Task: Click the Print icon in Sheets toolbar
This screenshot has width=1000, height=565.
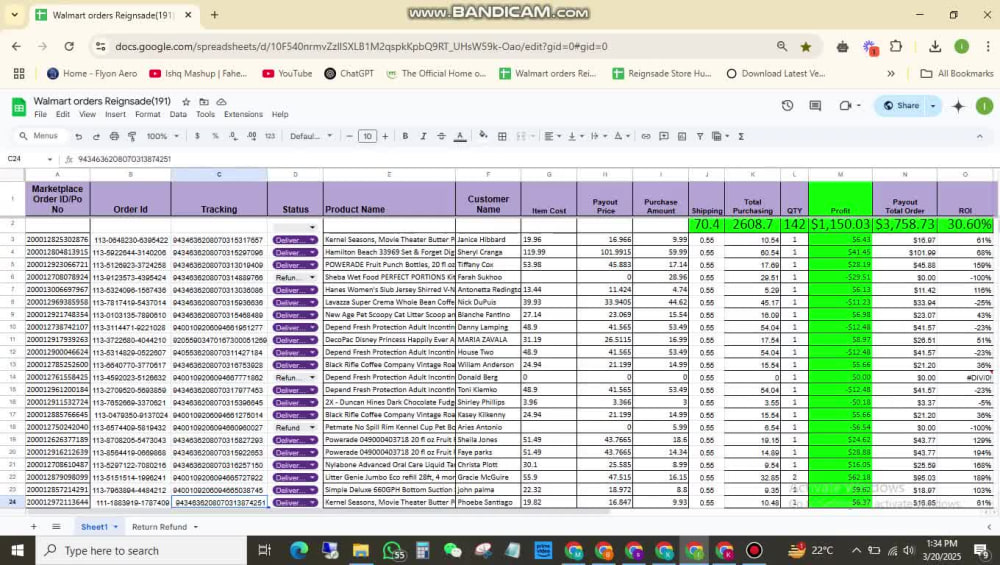Action: tap(114, 136)
